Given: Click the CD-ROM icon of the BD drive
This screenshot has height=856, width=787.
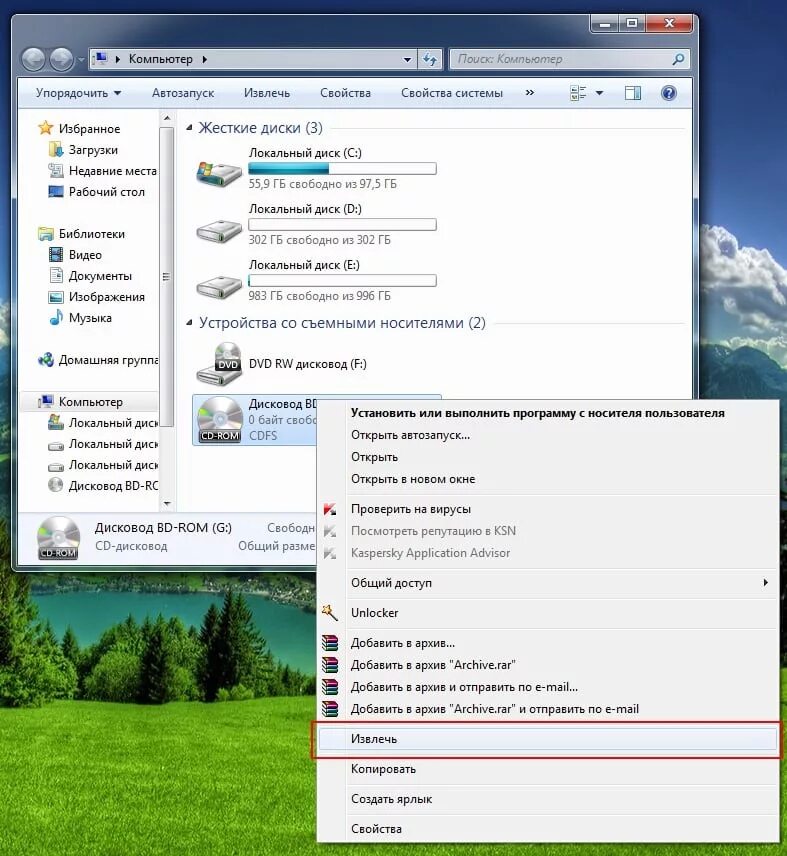Looking at the screenshot, I should [219, 419].
